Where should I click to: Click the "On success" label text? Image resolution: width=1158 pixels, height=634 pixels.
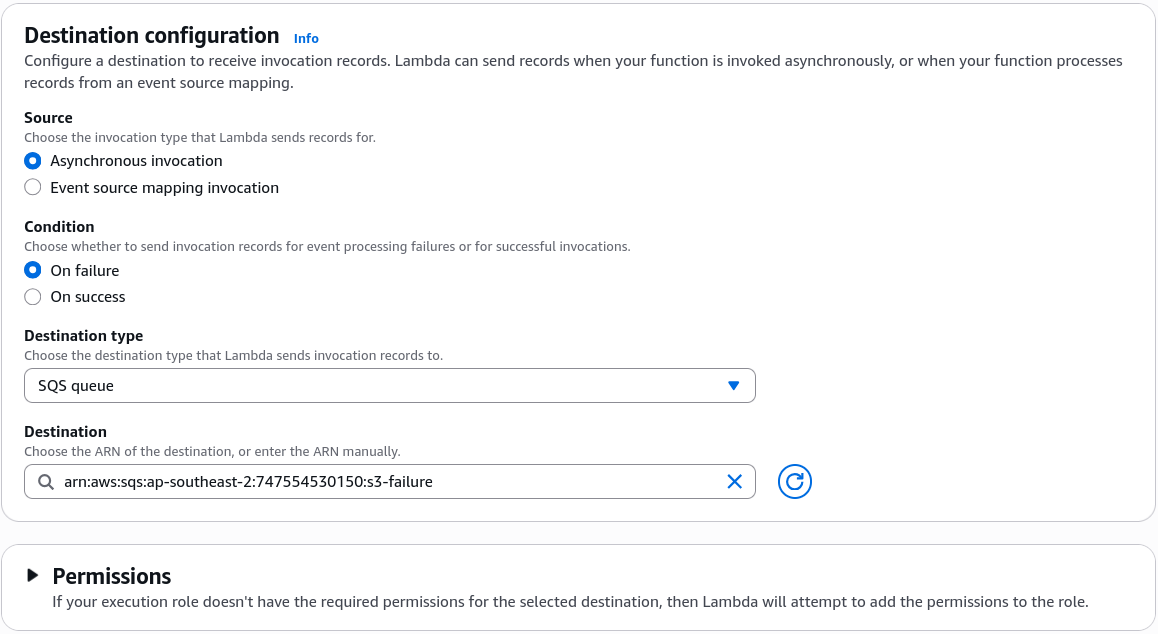coord(88,297)
